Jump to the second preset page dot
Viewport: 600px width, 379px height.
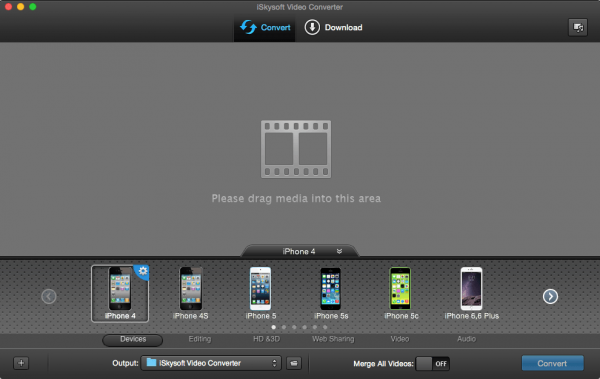pyautogui.click(x=284, y=327)
